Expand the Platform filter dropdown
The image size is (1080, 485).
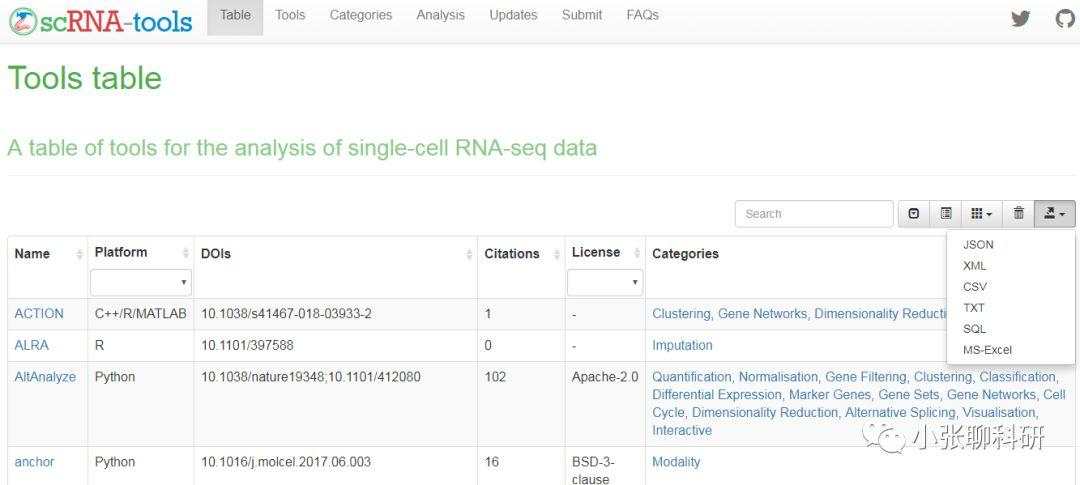pos(140,283)
